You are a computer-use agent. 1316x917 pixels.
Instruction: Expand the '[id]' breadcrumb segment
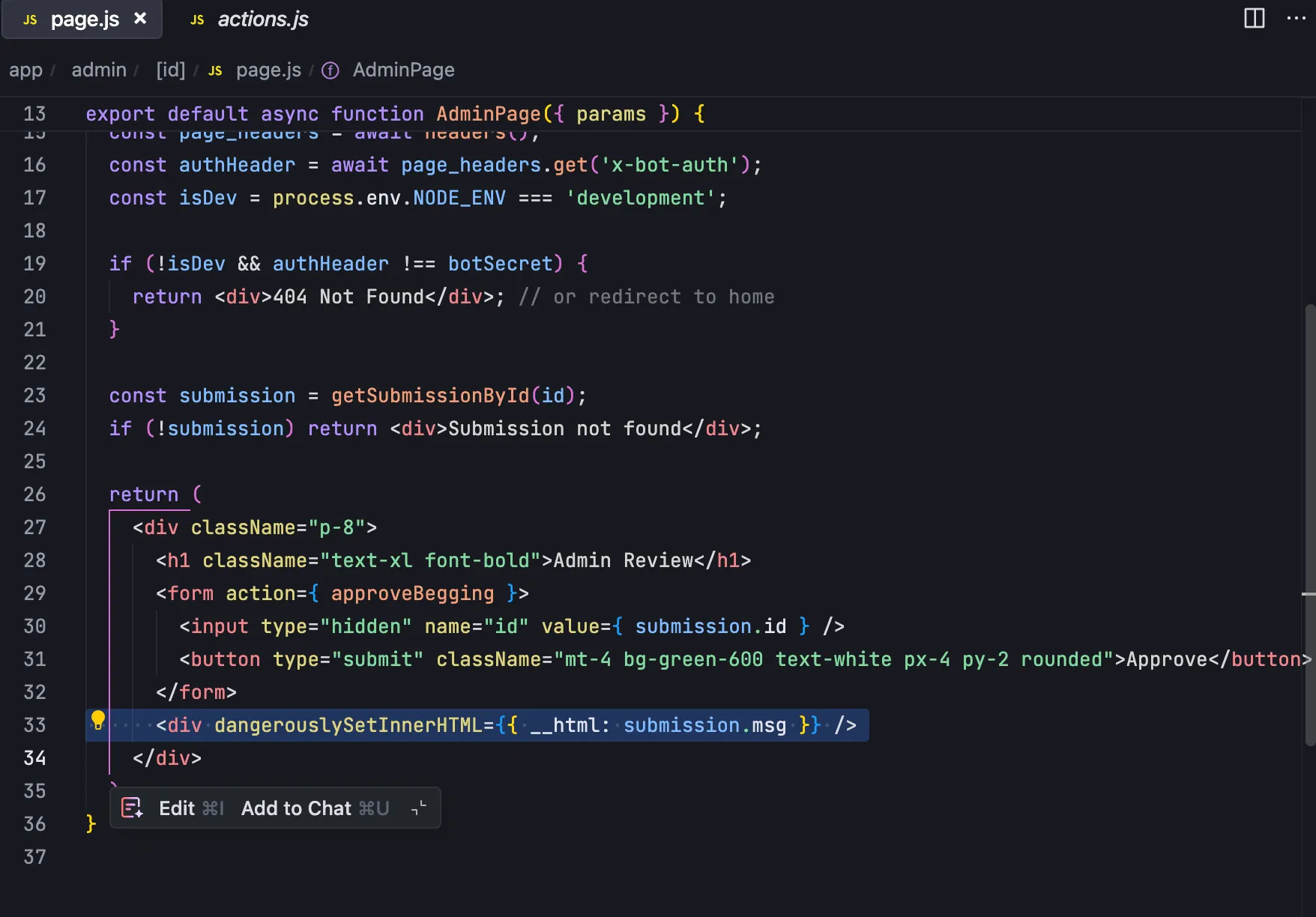click(x=170, y=70)
